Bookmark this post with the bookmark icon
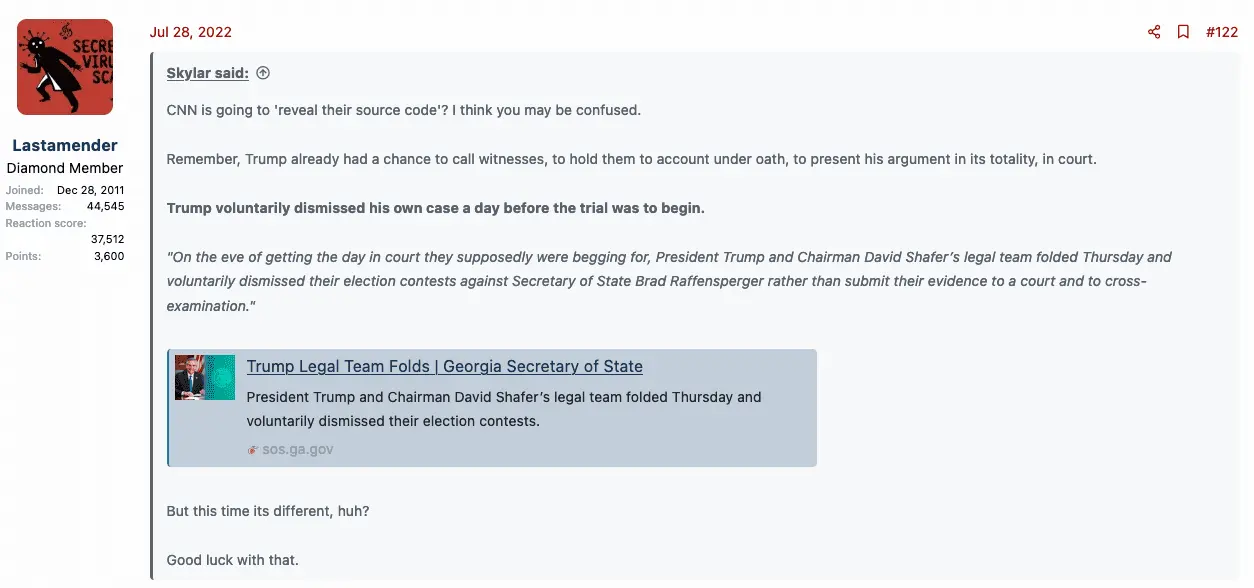 (1183, 32)
